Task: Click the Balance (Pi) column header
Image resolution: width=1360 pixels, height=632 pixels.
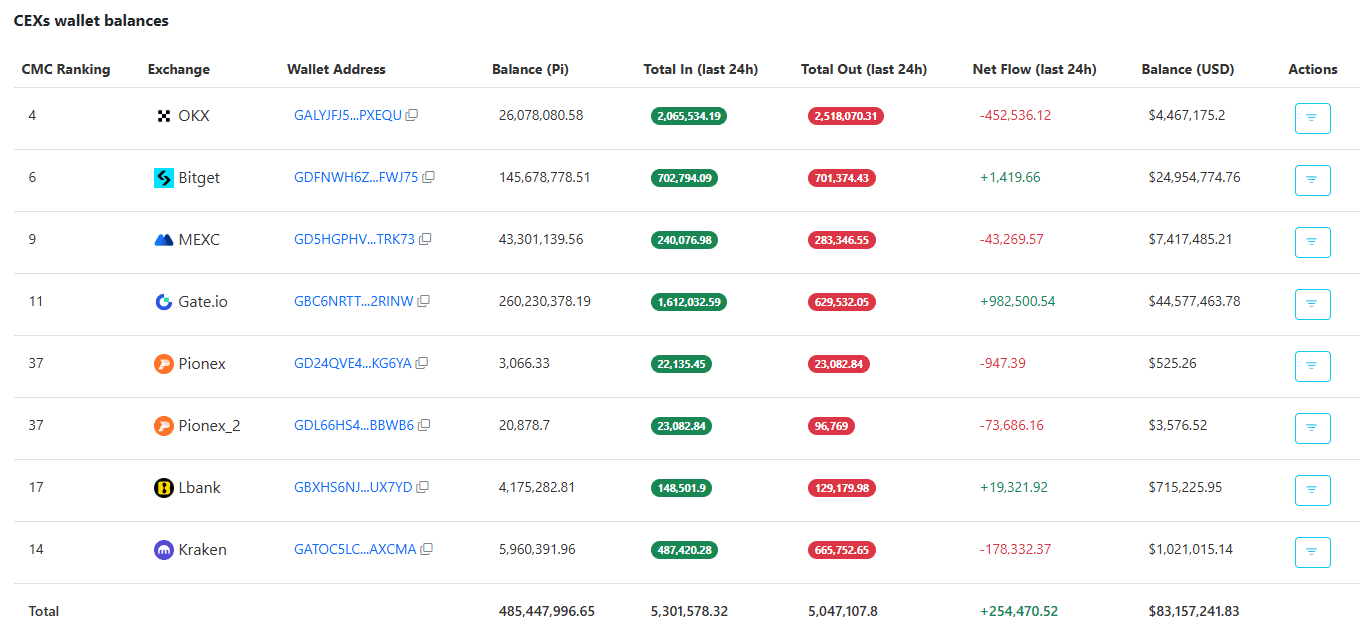Action: 530,69
